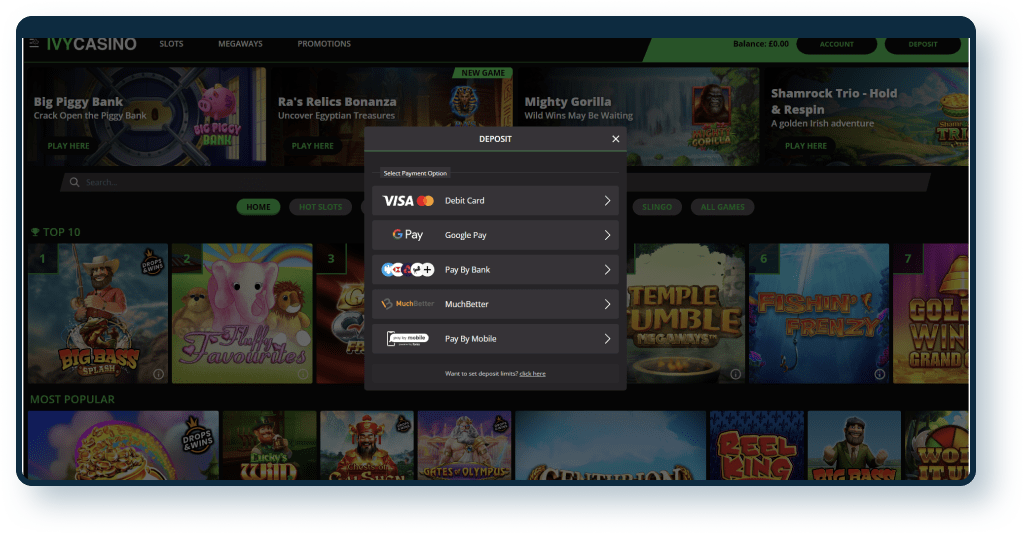Screen dimensions: 1024x534
Task: Expand Pay By Mobile chevron arrow
Action: pyautogui.click(x=607, y=339)
